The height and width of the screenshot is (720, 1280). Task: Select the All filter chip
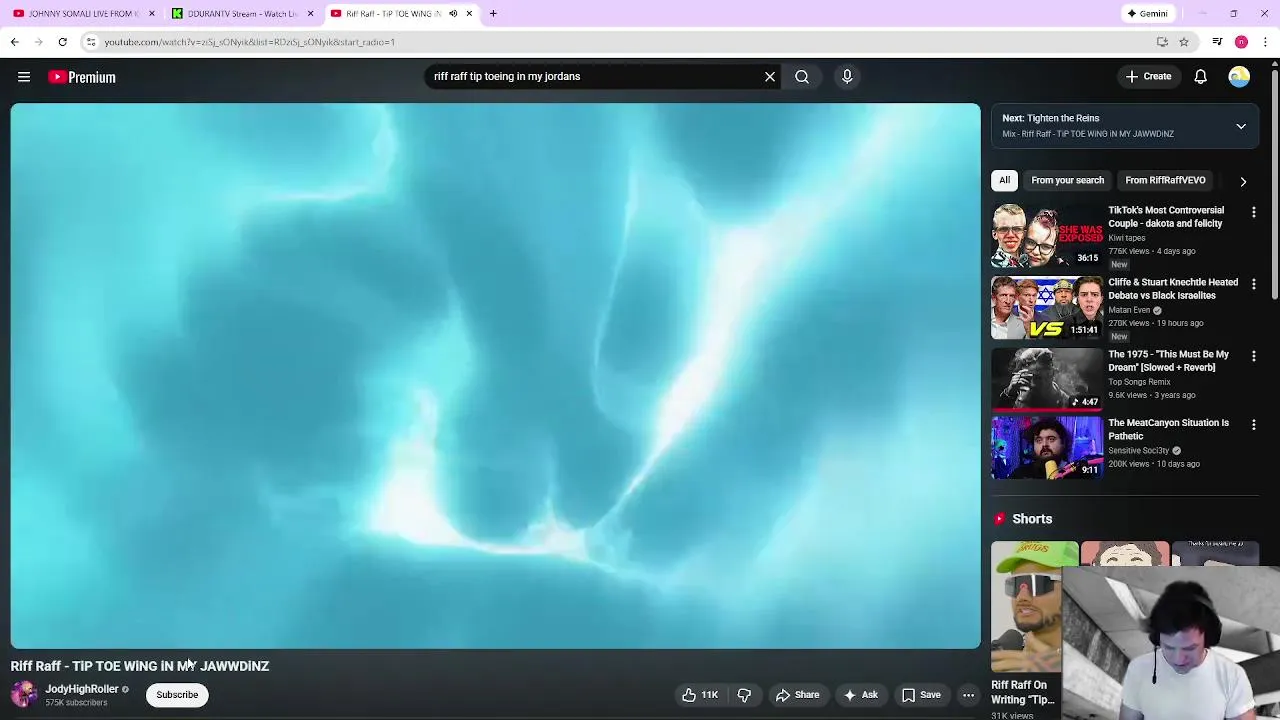click(x=1004, y=180)
